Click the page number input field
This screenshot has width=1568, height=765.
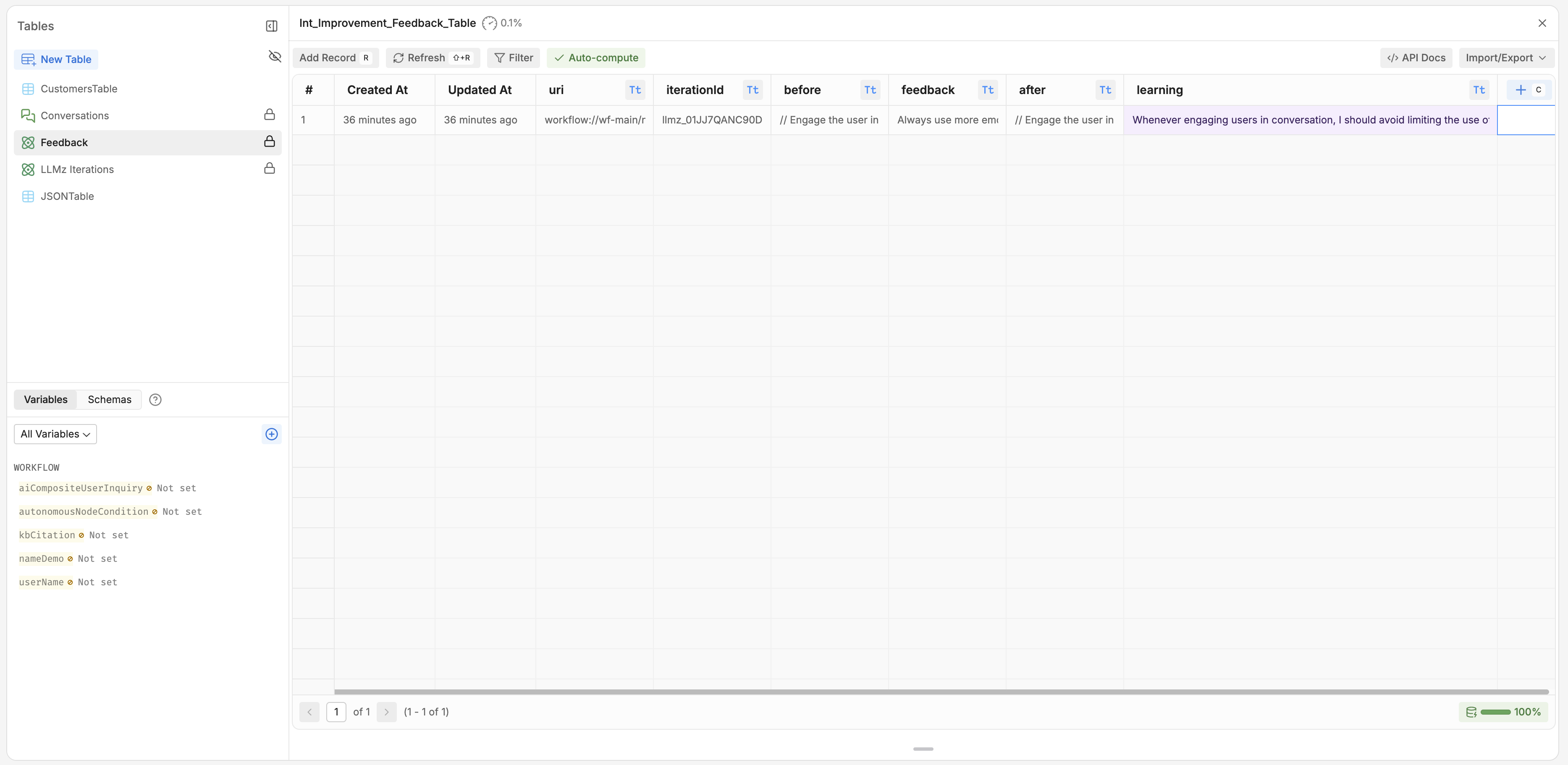336,712
